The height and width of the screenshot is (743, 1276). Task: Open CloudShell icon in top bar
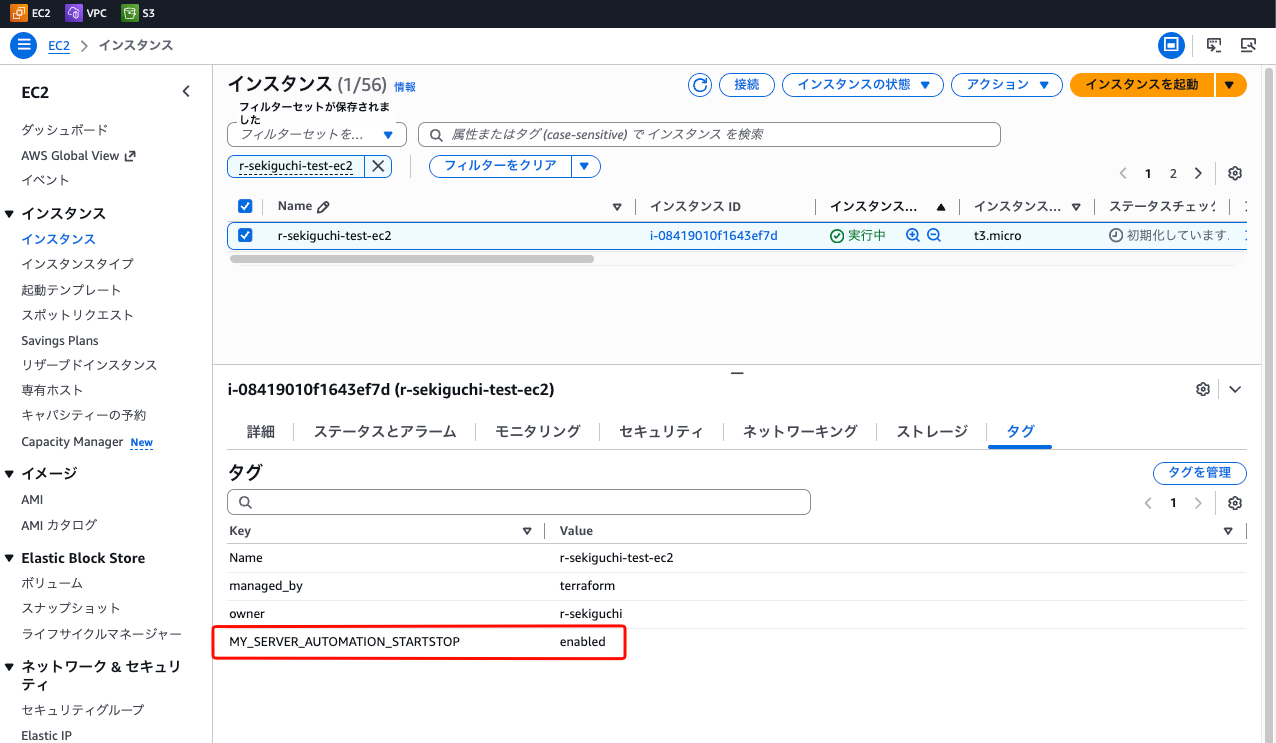point(1214,45)
